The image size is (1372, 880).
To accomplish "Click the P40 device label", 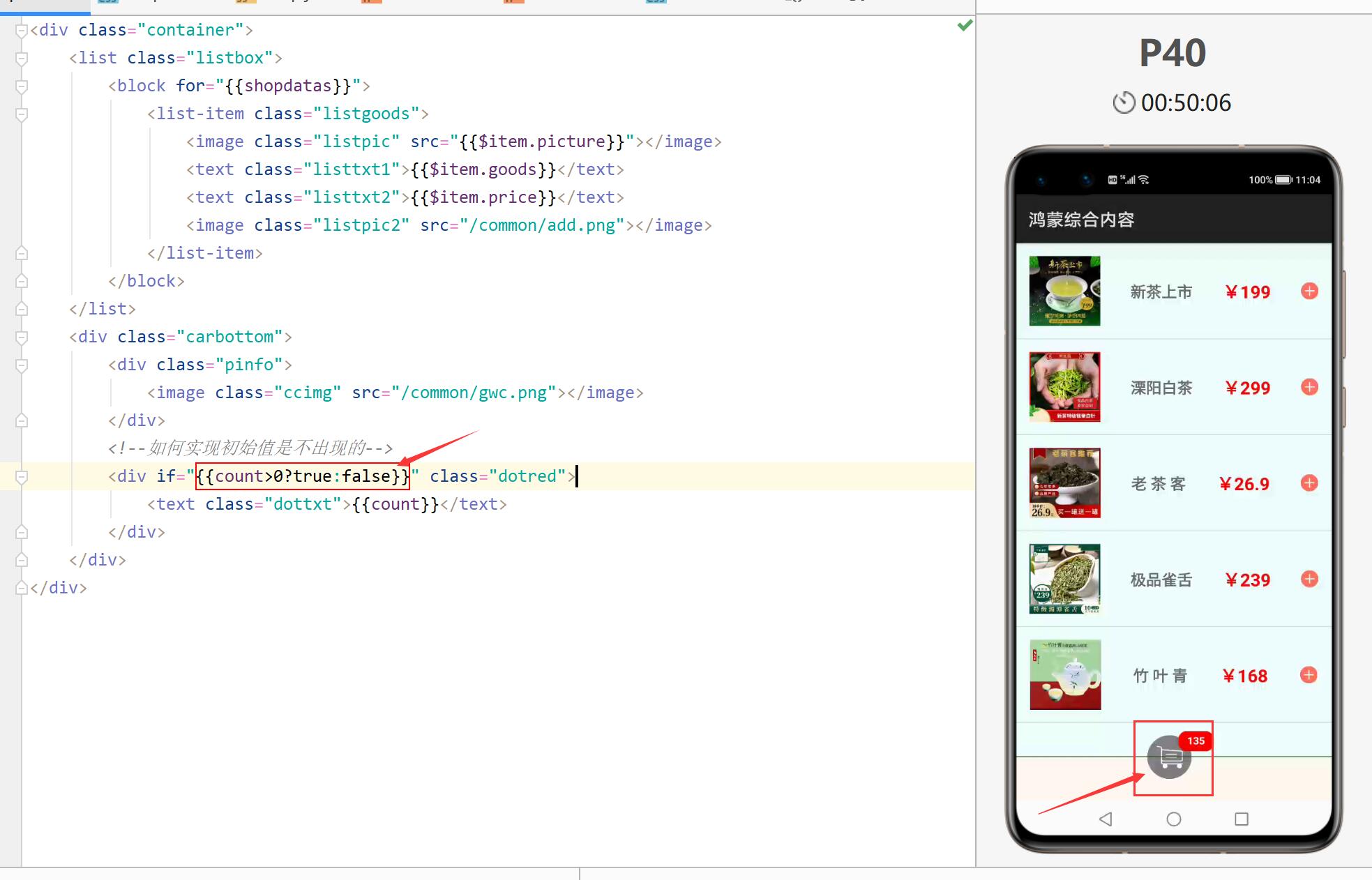I will pos(1173,53).
